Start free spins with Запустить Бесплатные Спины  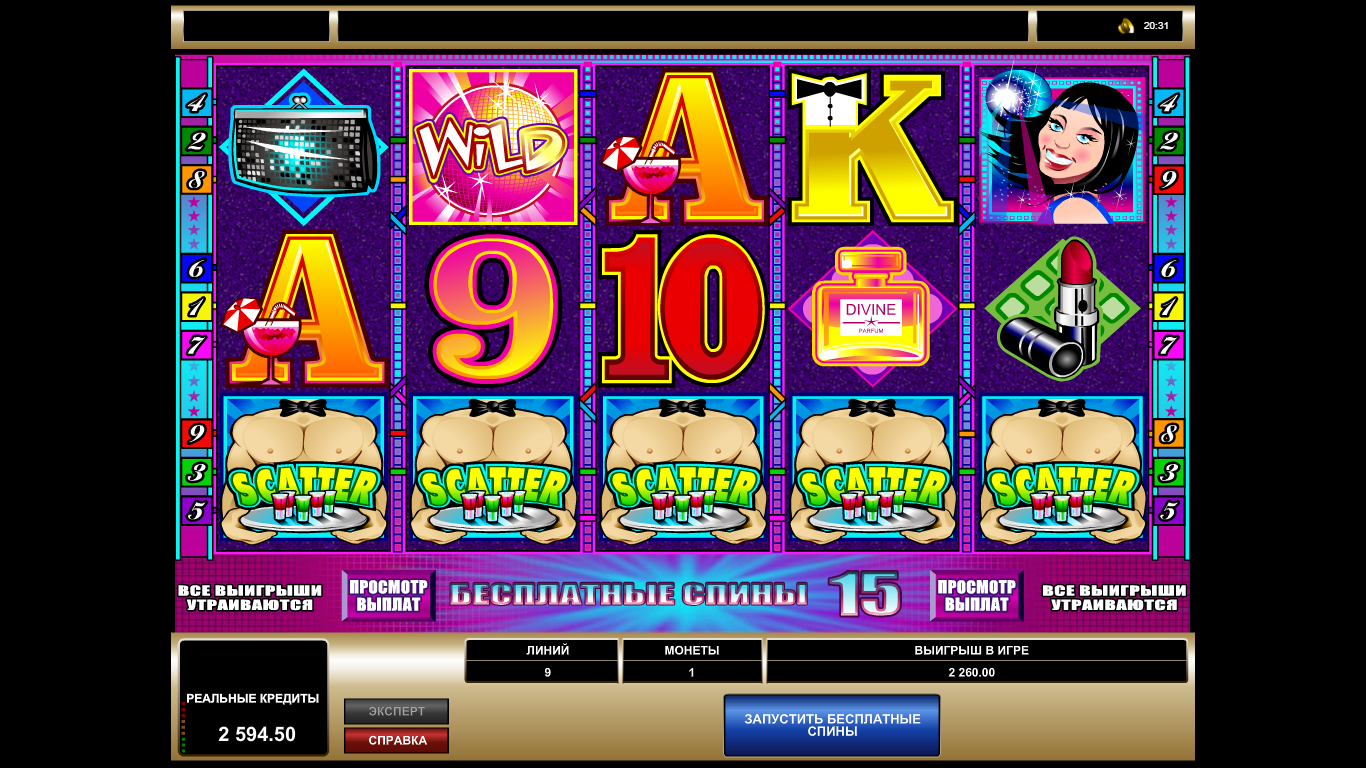(832, 725)
